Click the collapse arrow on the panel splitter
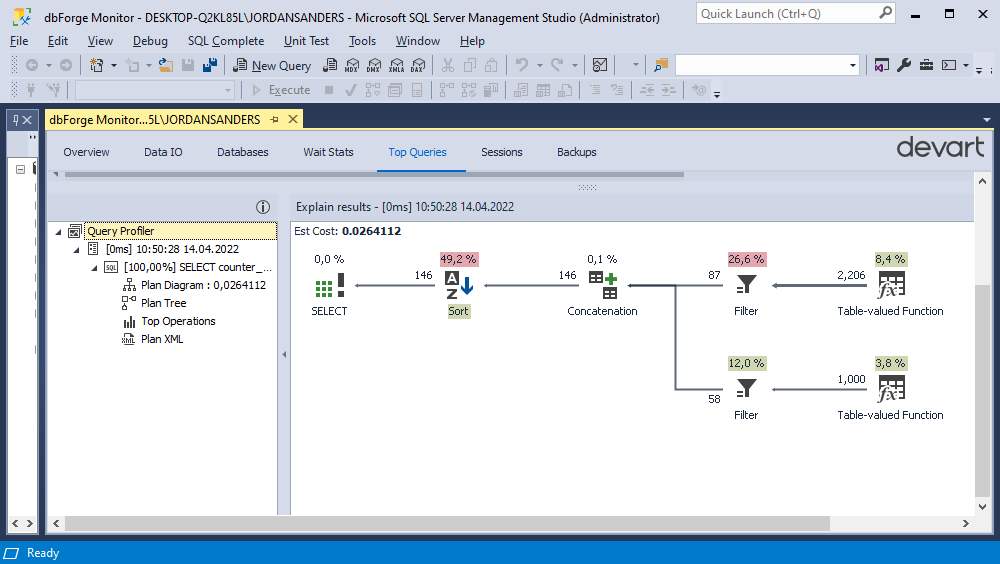The width and height of the screenshot is (1000, 564). click(284, 355)
